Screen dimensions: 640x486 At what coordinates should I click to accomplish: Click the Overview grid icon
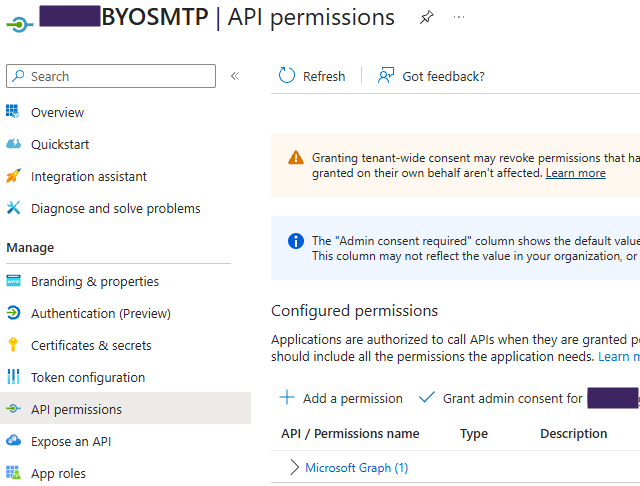12,111
